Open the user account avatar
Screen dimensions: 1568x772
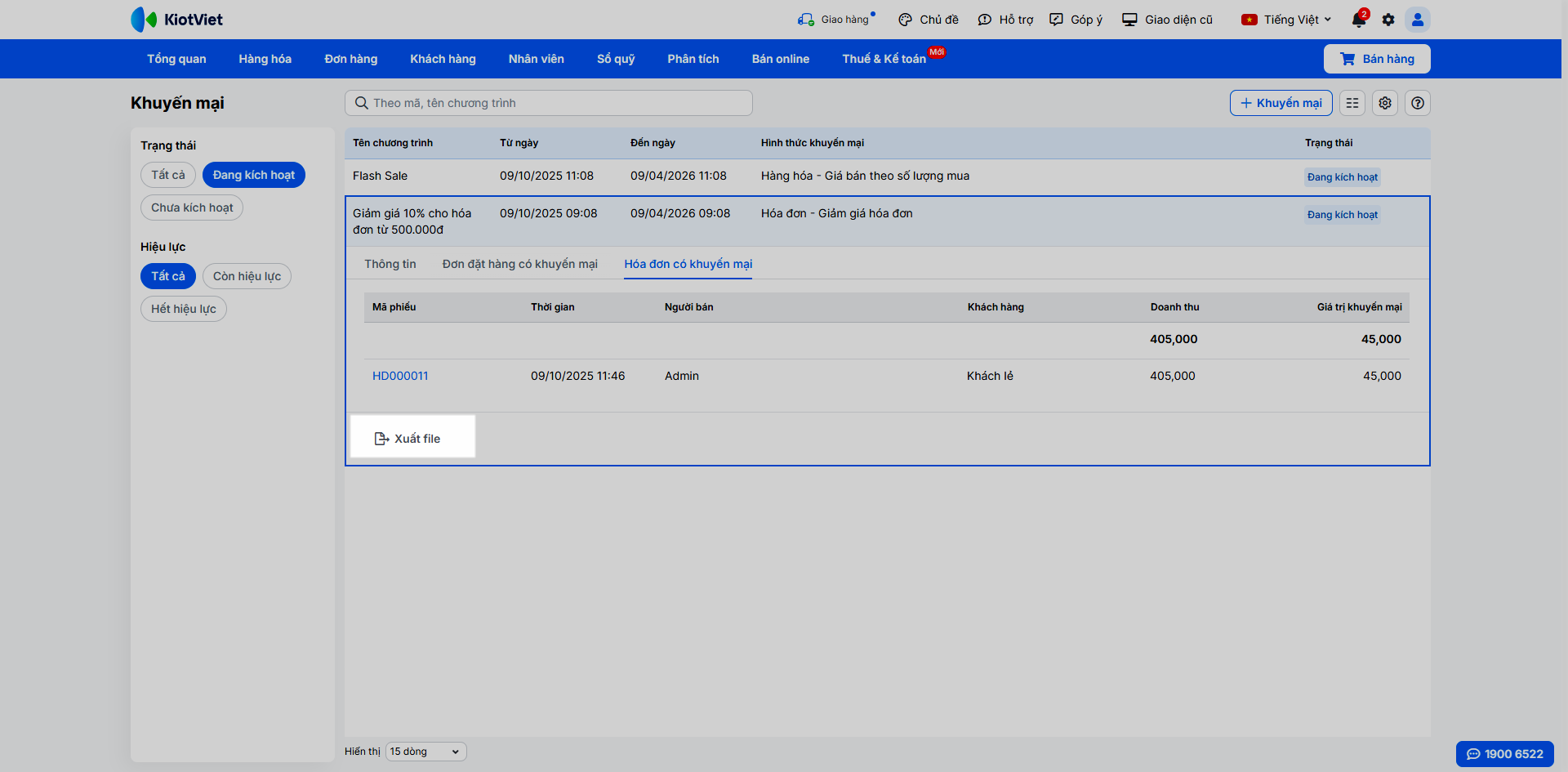click(1418, 20)
